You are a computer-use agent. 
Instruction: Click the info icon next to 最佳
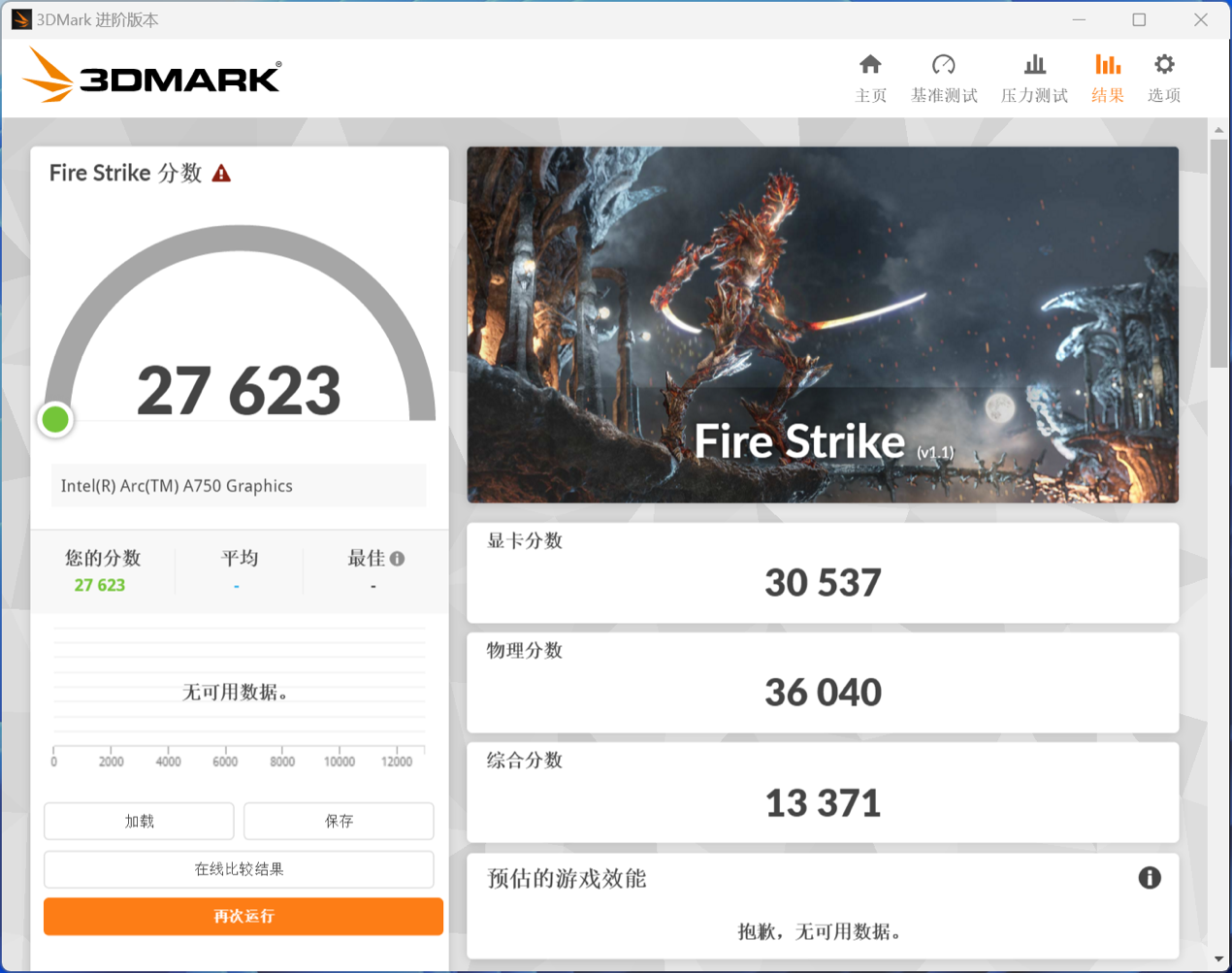click(x=398, y=559)
